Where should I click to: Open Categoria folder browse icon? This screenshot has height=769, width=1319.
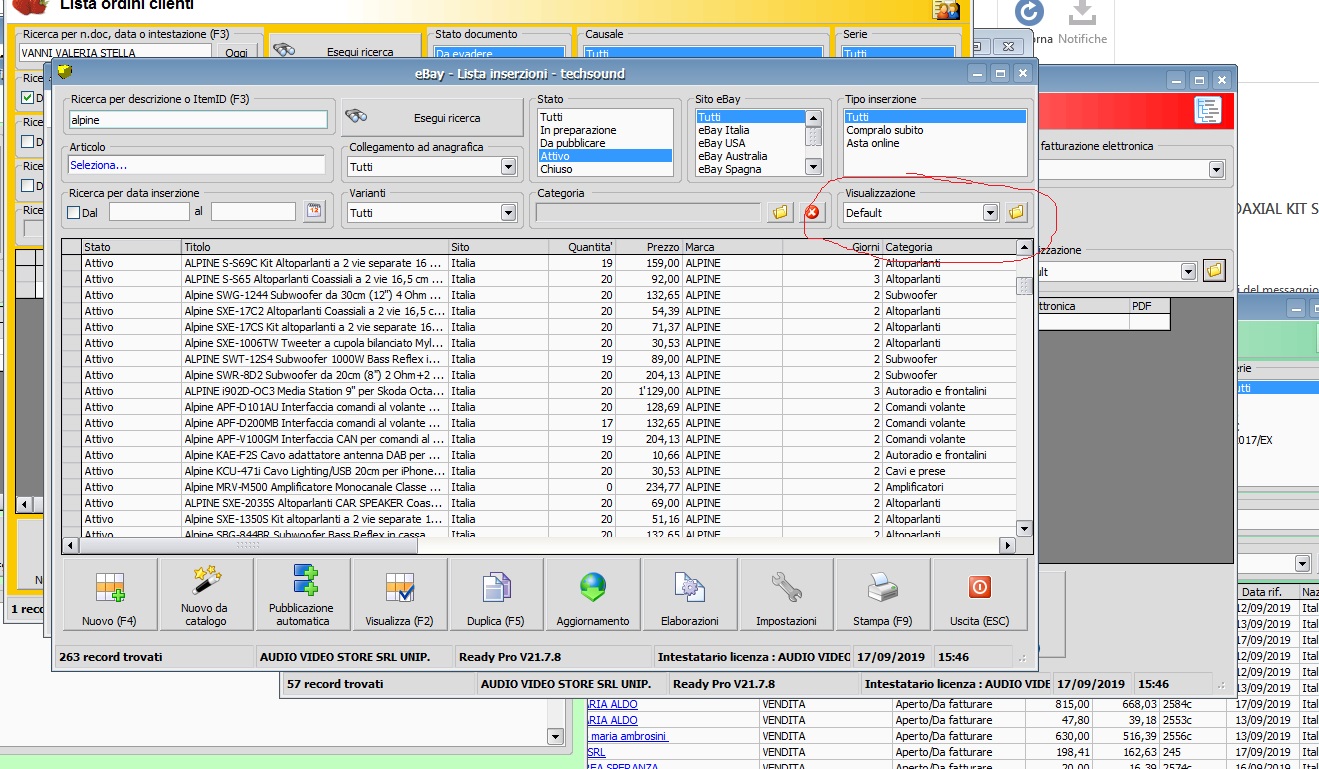pyautogui.click(x=780, y=212)
